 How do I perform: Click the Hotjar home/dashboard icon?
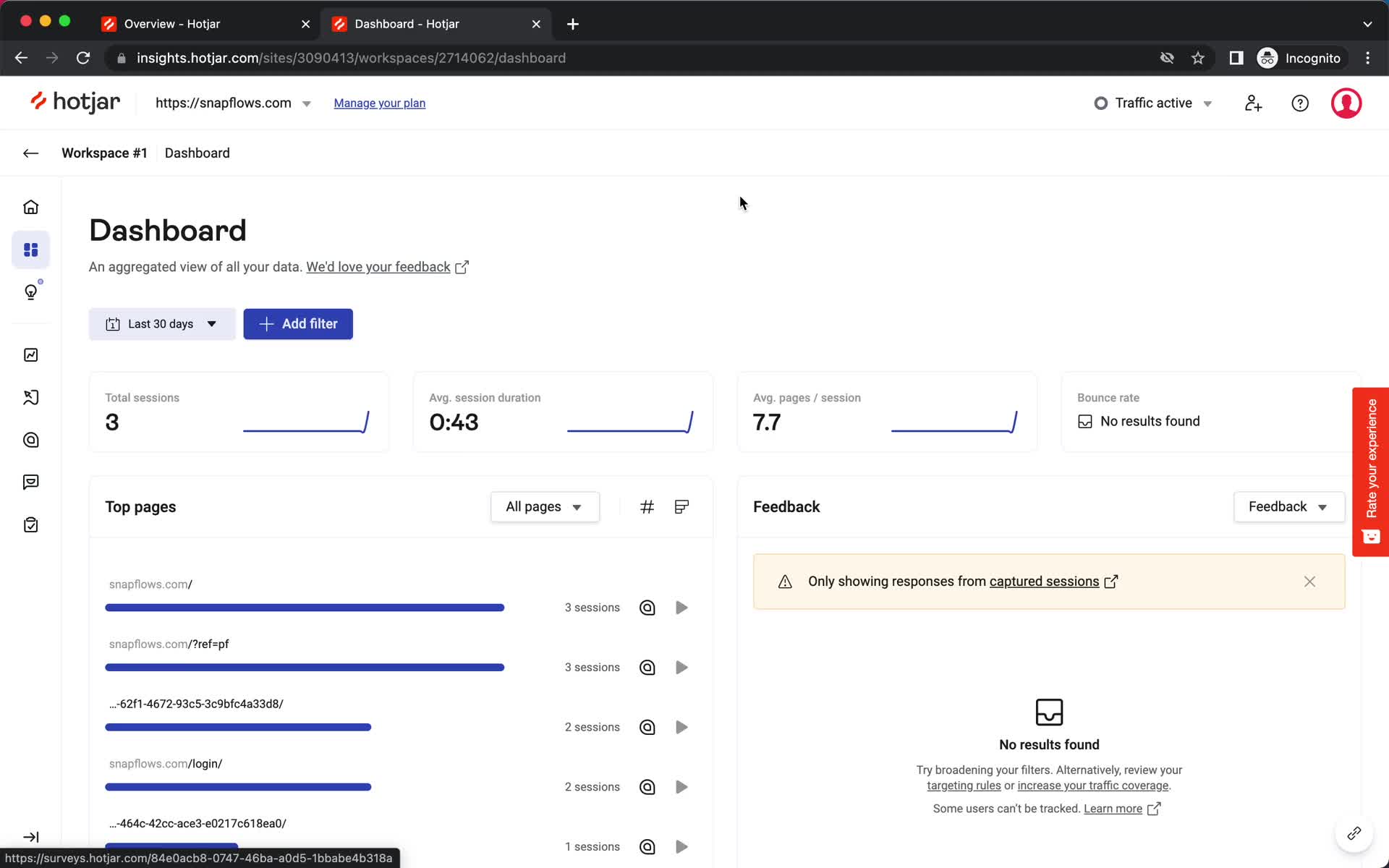coord(31,207)
